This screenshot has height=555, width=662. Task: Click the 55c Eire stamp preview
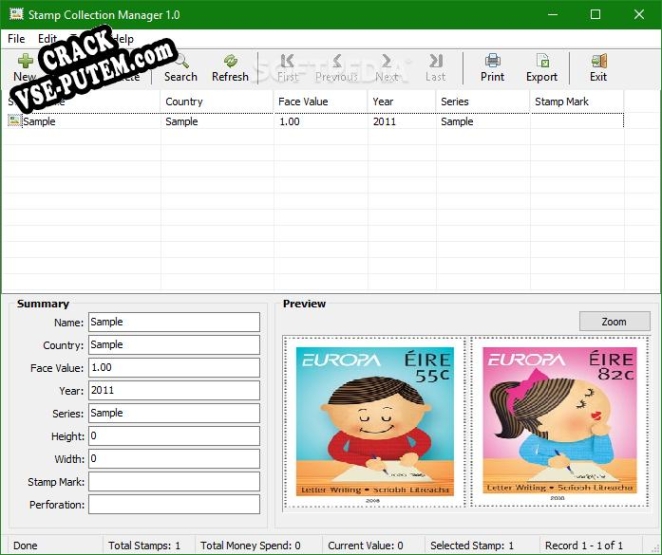point(375,421)
